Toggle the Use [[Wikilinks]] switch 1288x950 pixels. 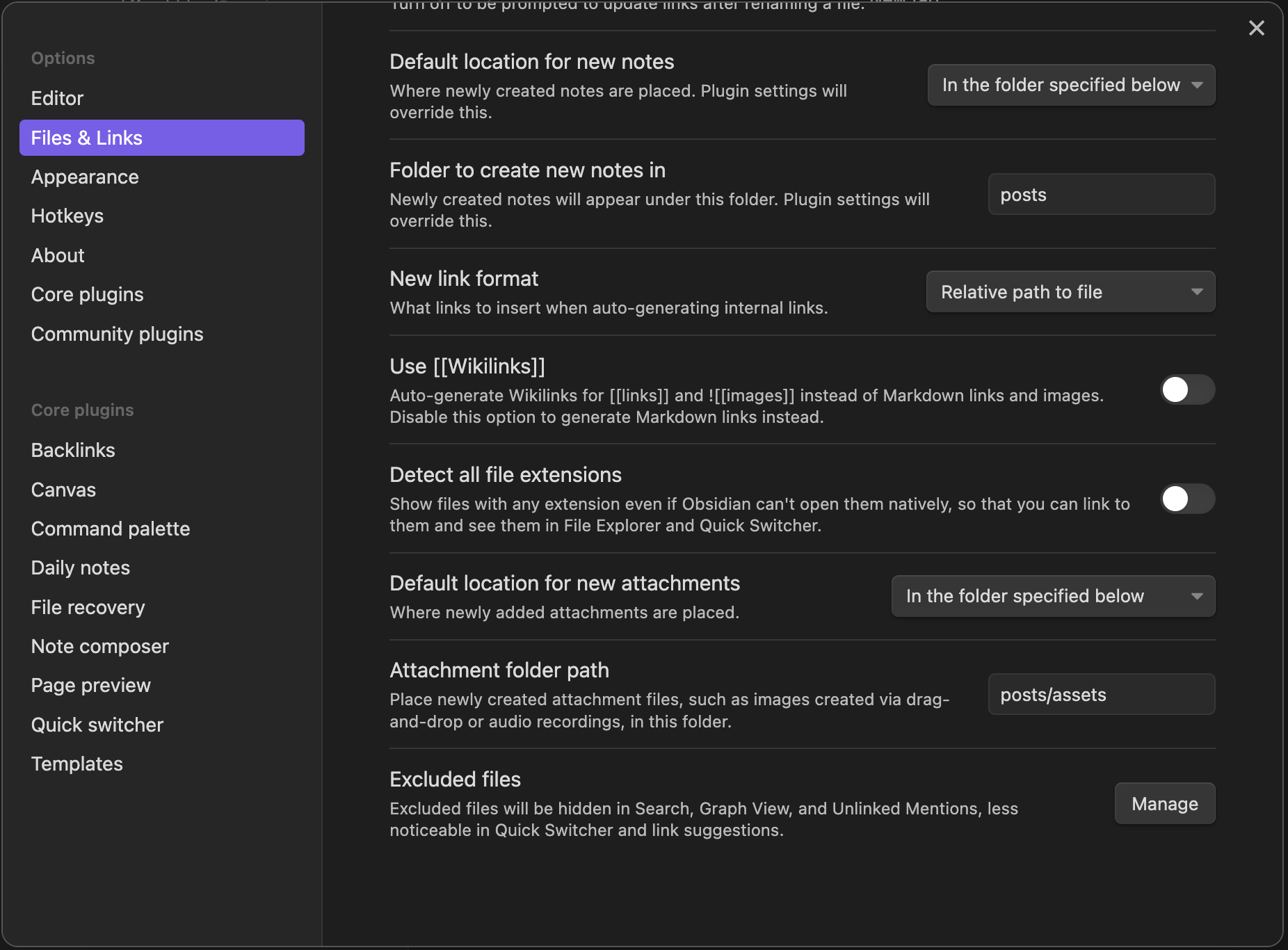(1187, 389)
